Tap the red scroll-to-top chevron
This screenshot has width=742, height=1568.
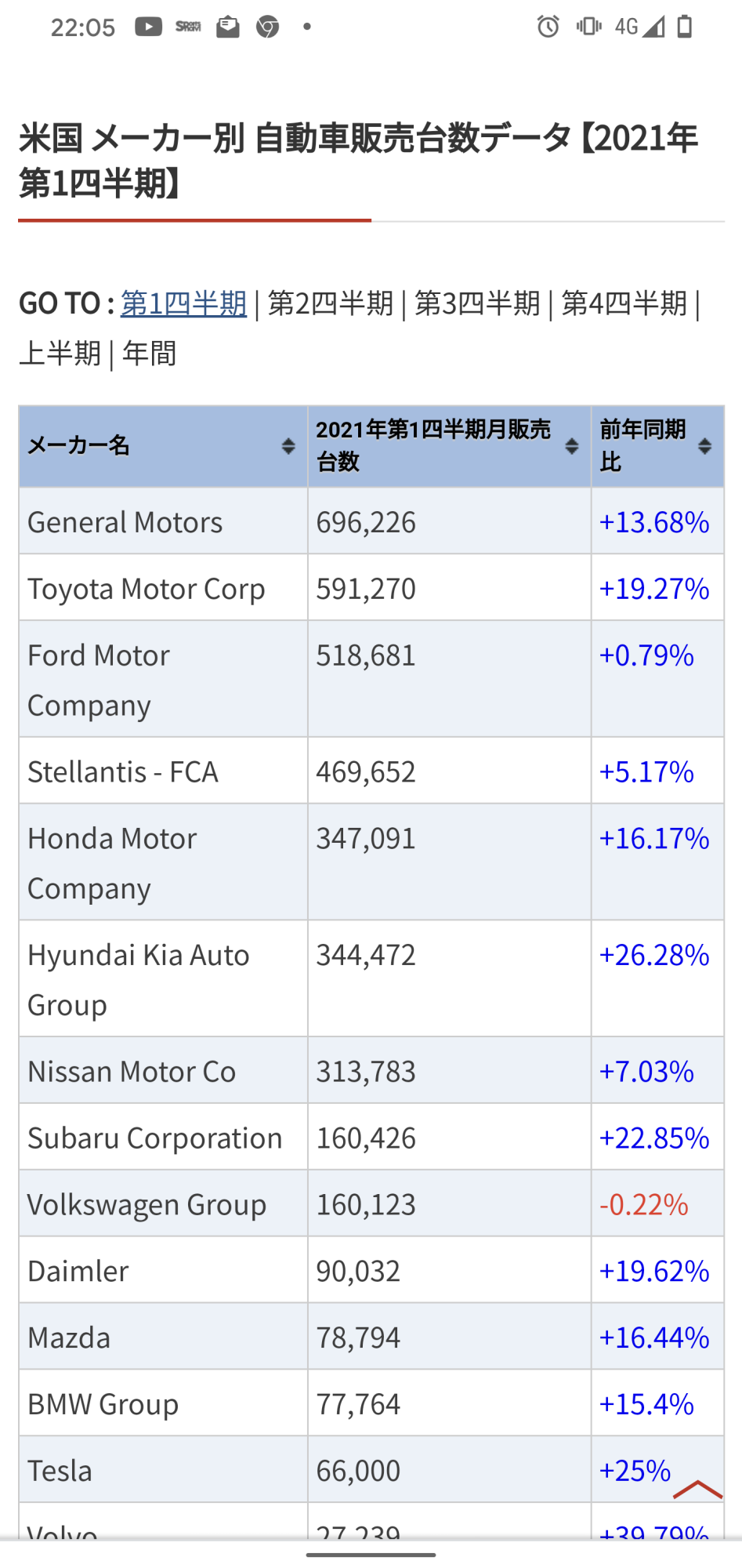[x=697, y=1489]
